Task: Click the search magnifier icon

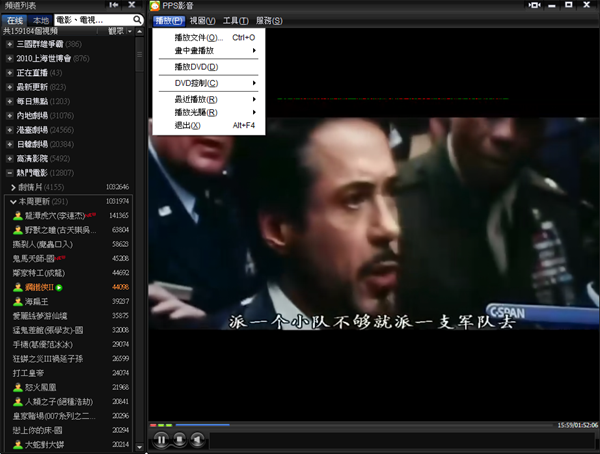Action: [x=135, y=19]
